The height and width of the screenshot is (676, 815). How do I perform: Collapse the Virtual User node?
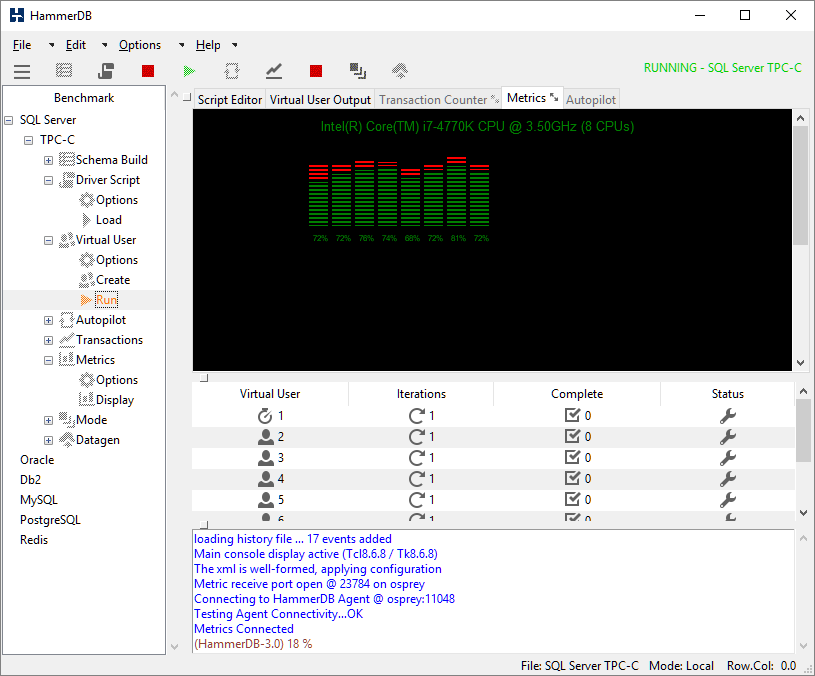pos(48,241)
